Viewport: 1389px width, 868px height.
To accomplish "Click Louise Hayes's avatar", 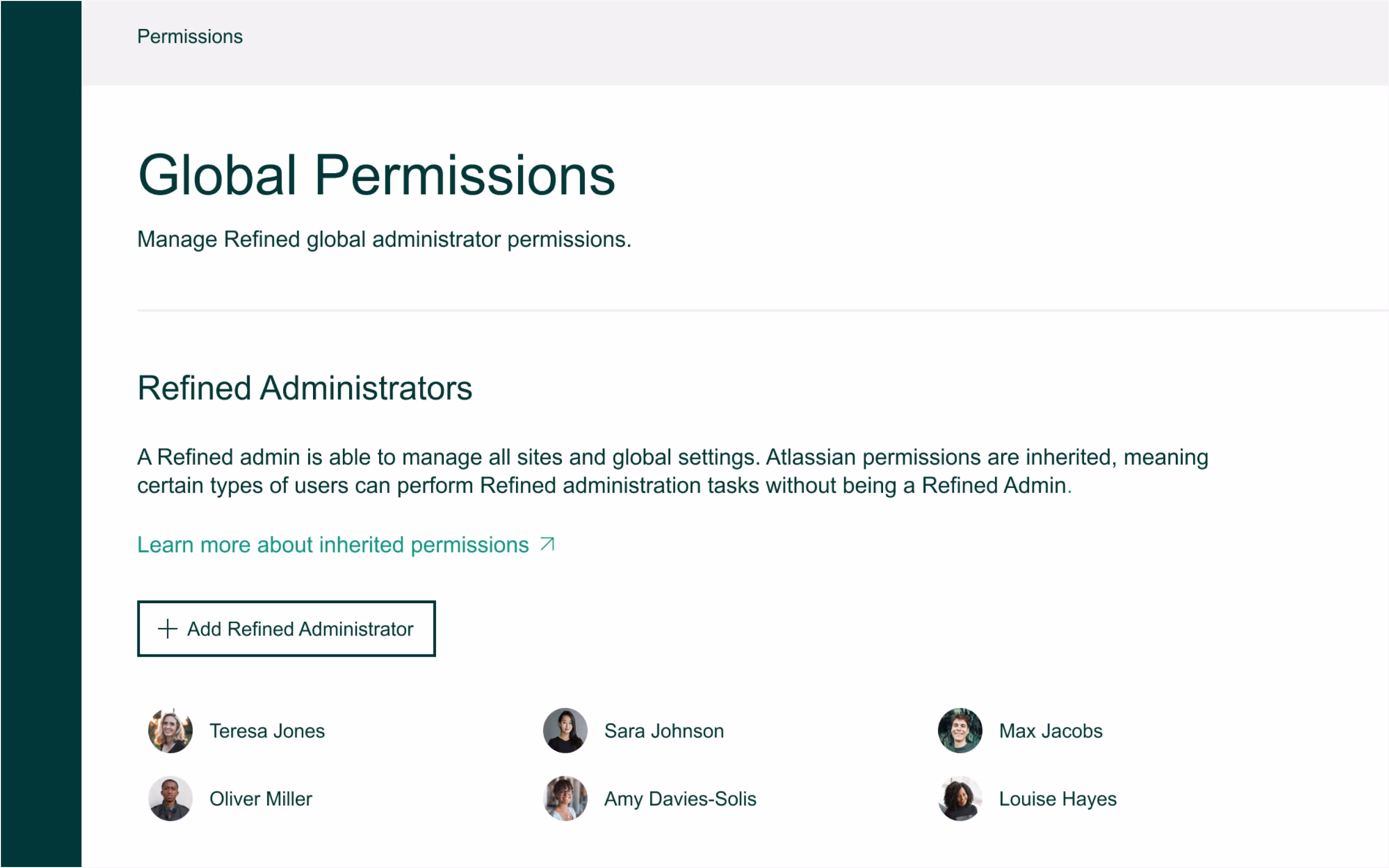I will pos(960,799).
